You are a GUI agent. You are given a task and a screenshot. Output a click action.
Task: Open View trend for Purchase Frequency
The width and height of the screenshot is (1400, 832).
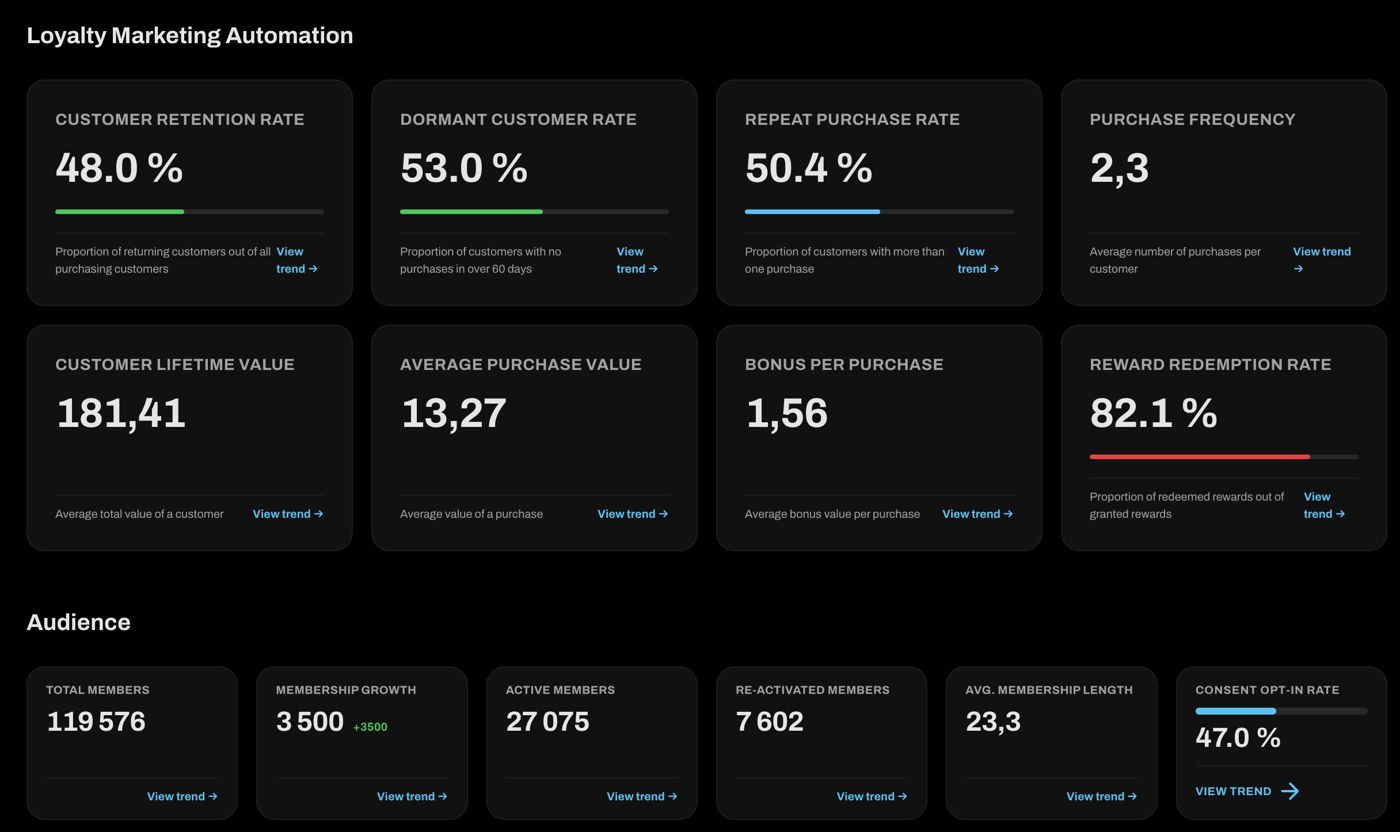point(1322,260)
